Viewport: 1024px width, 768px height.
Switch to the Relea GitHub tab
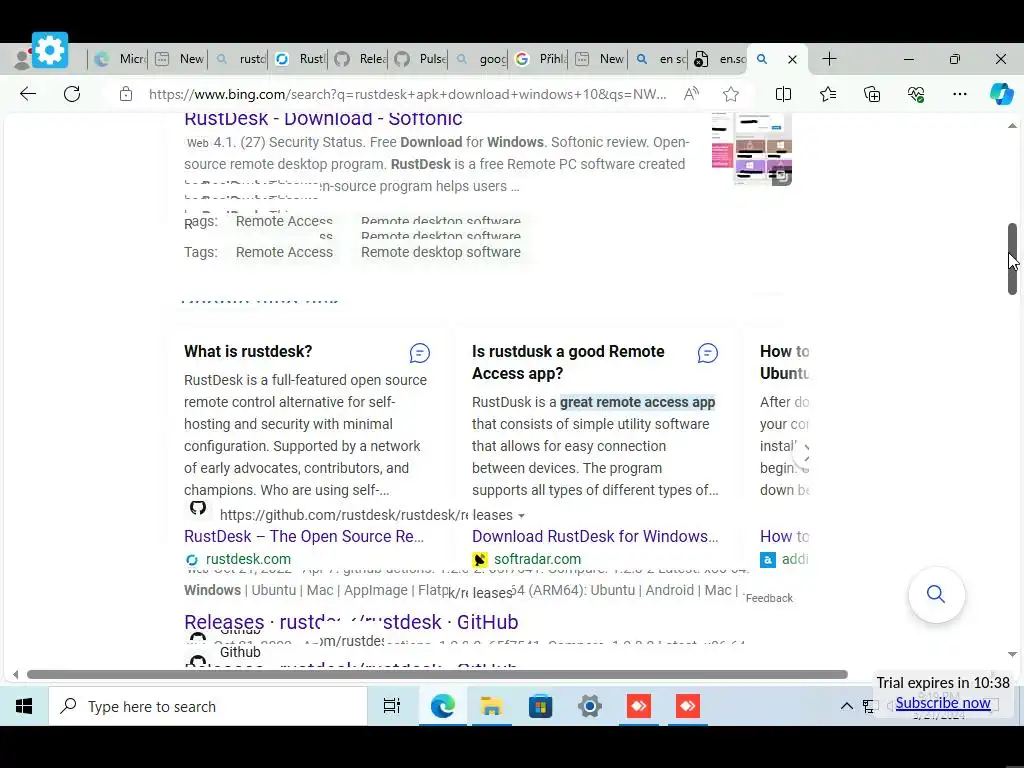[x=360, y=59]
